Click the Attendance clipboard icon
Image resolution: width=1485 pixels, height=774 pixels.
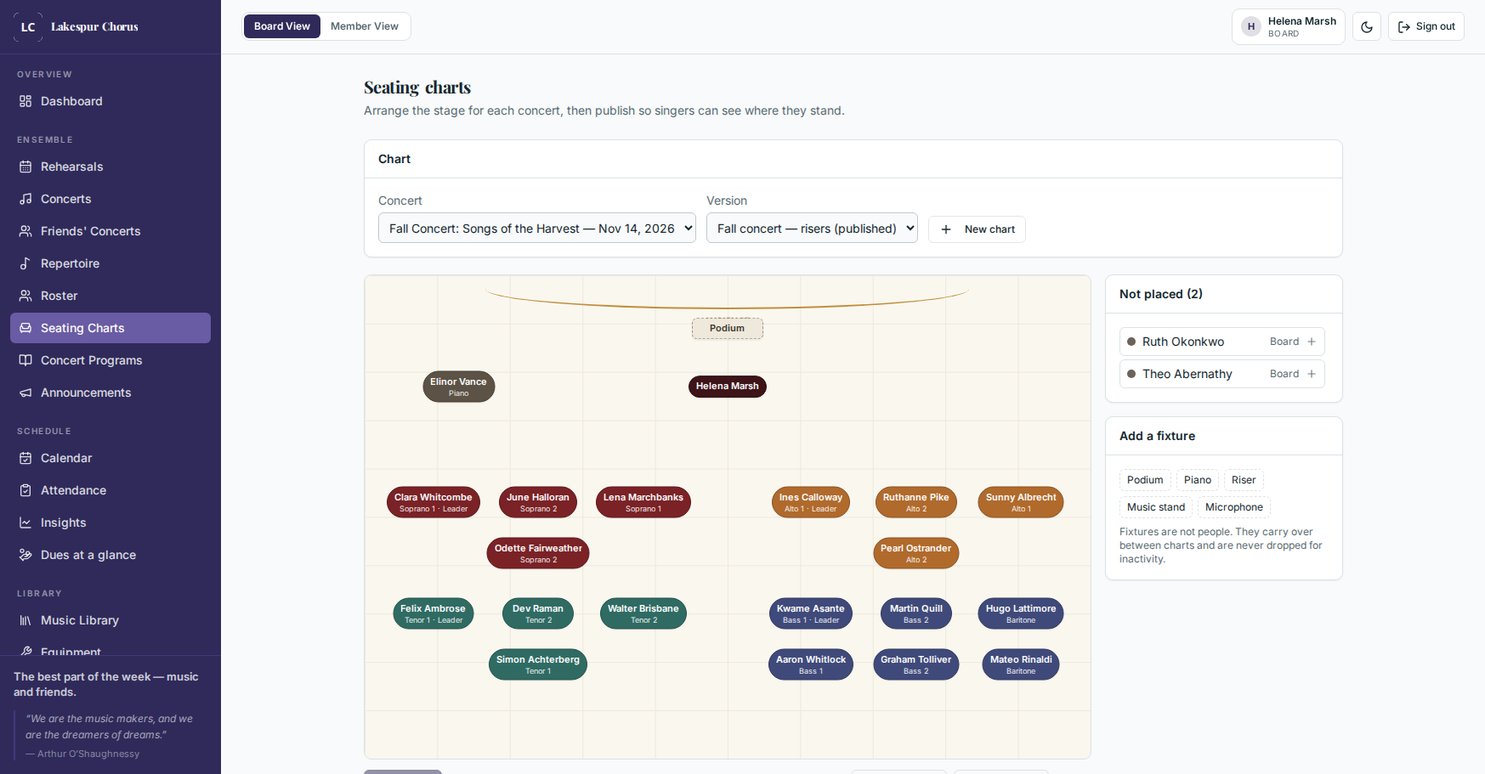tap(26, 490)
